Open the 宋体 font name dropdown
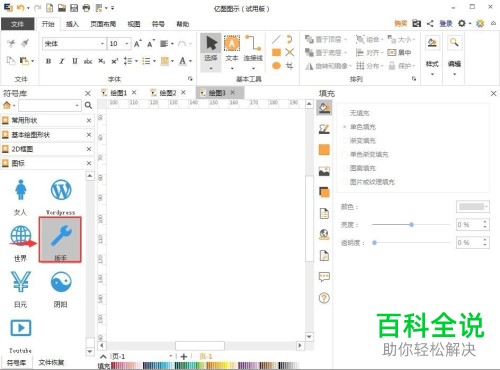The image size is (500, 370). pyautogui.click(x=102, y=44)
